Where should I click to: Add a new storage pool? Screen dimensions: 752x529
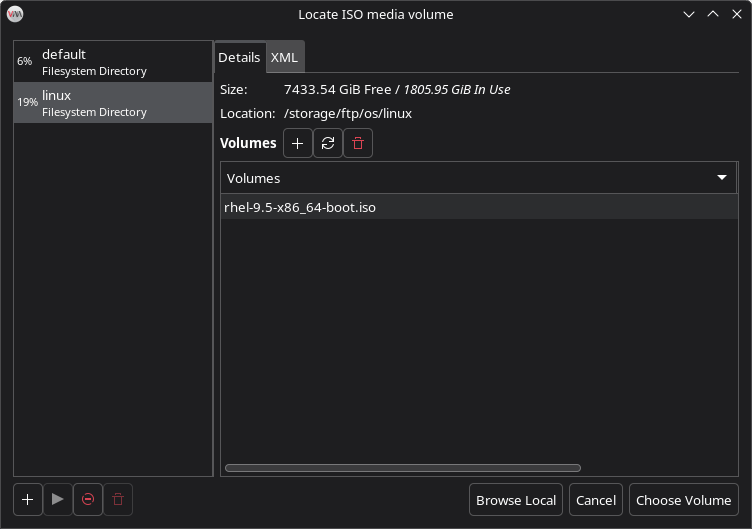tap(28, 499)
